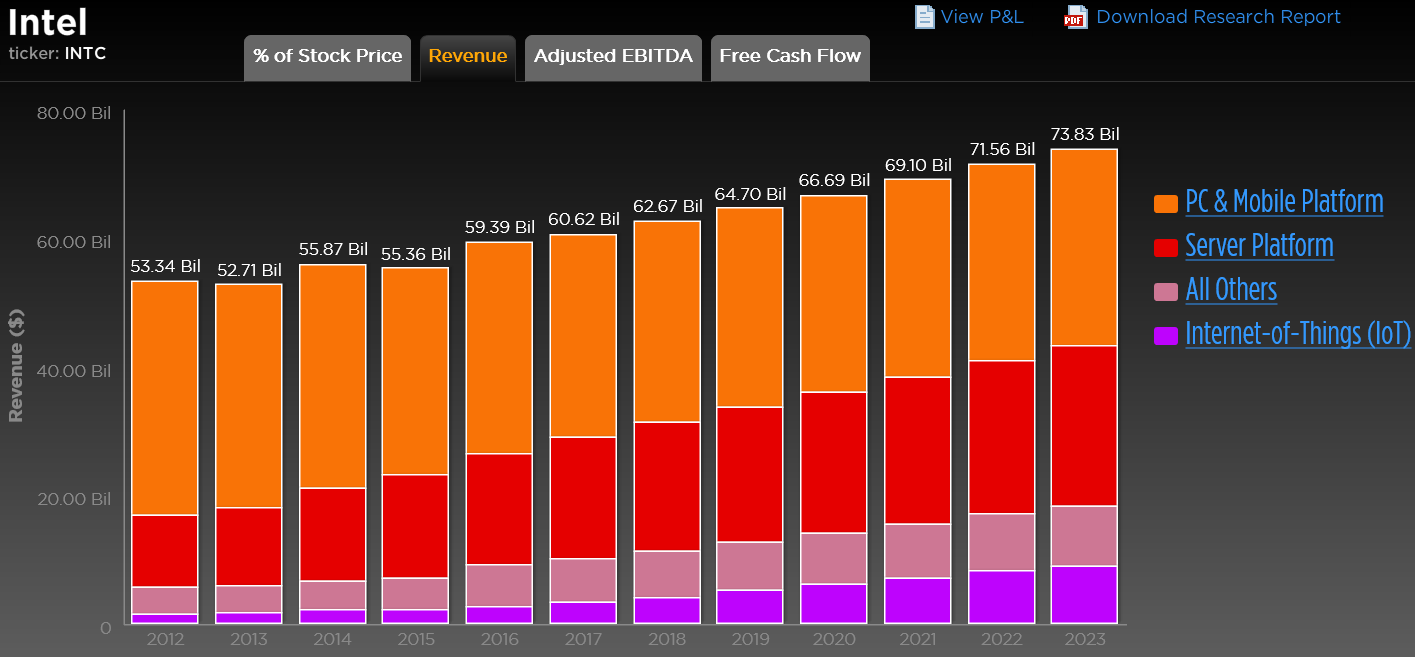Click the 55.87 Bil total label
Viewport: 1415px width, 657px height.
click(333, 250)
